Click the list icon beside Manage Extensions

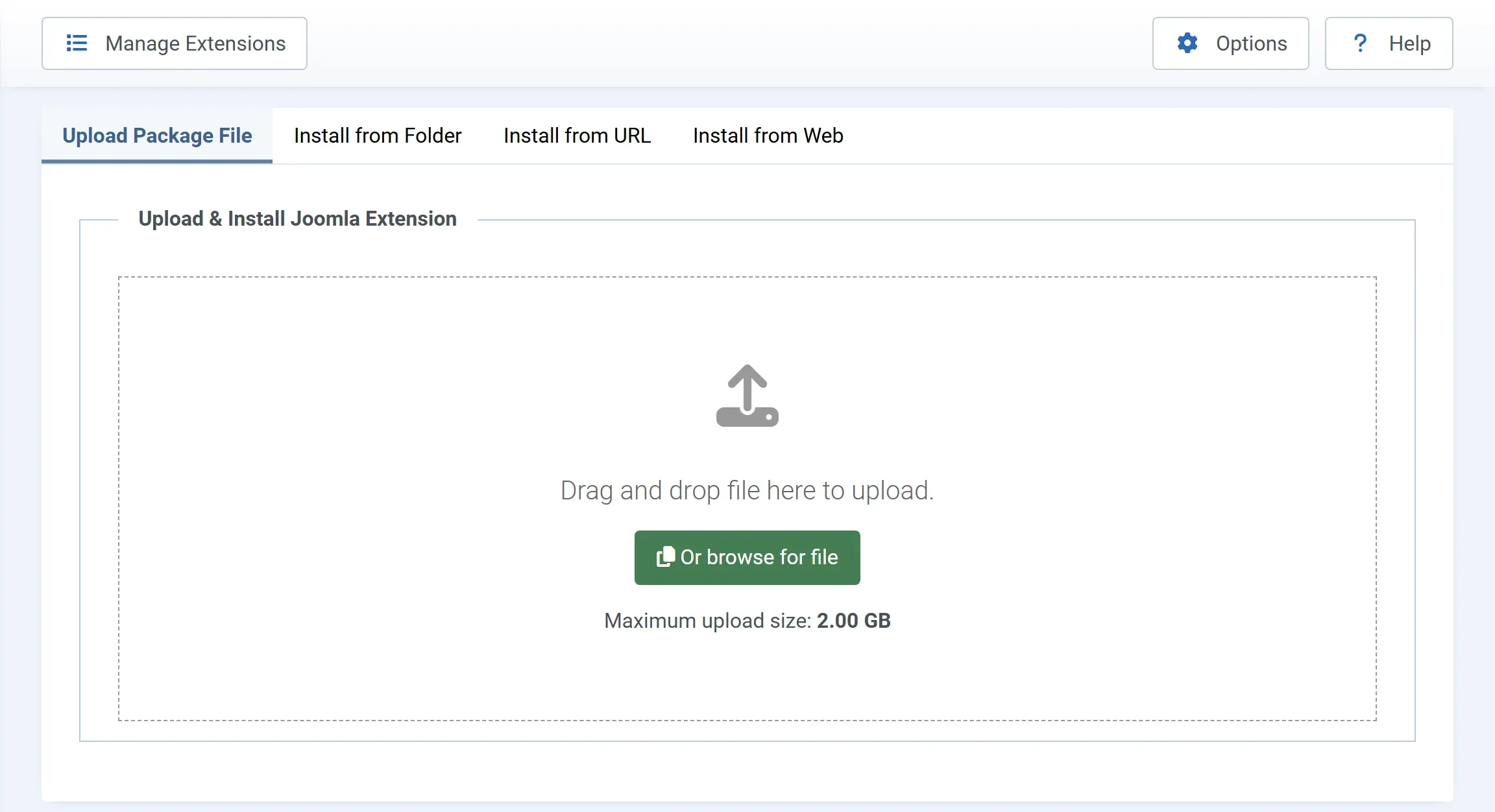pos(77,43)
